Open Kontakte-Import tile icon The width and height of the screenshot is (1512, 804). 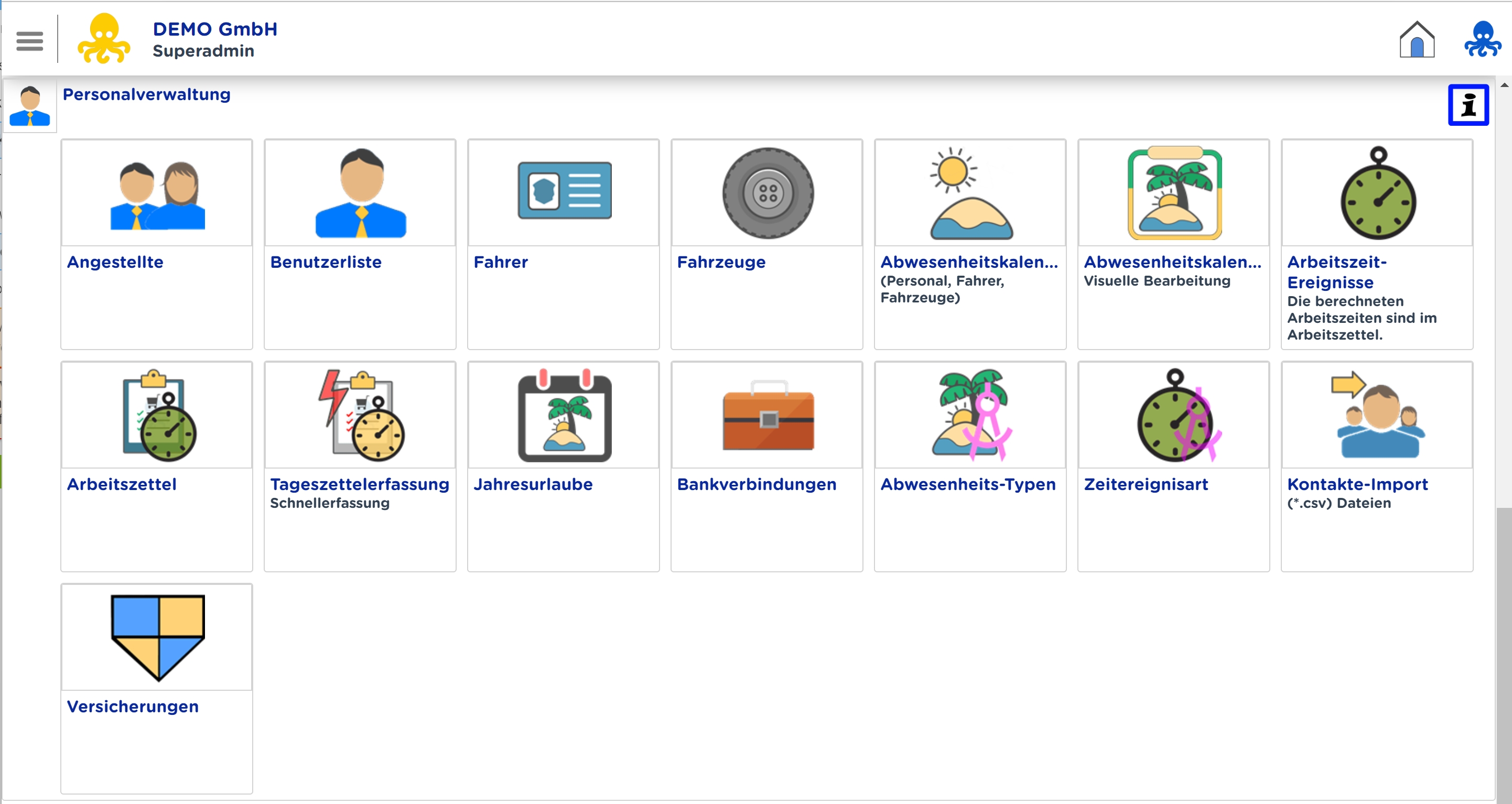(1377, 416)
